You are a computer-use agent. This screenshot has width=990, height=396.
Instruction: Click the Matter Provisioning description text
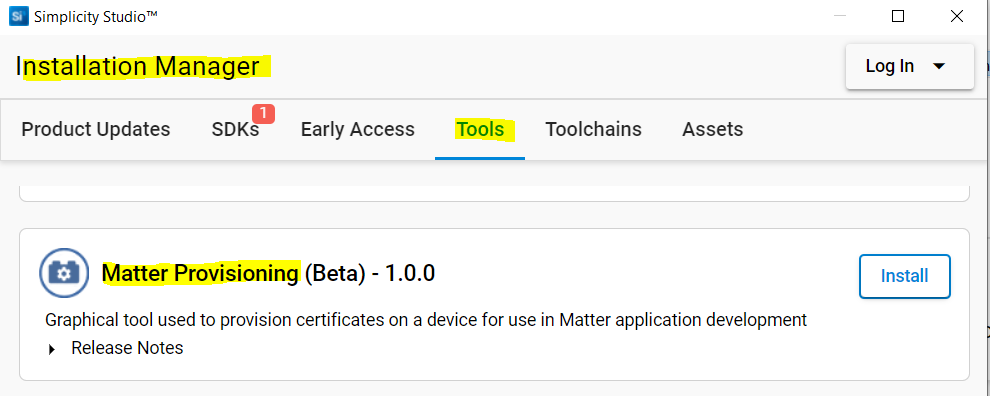pyautogui.click(x=426, y=320)
